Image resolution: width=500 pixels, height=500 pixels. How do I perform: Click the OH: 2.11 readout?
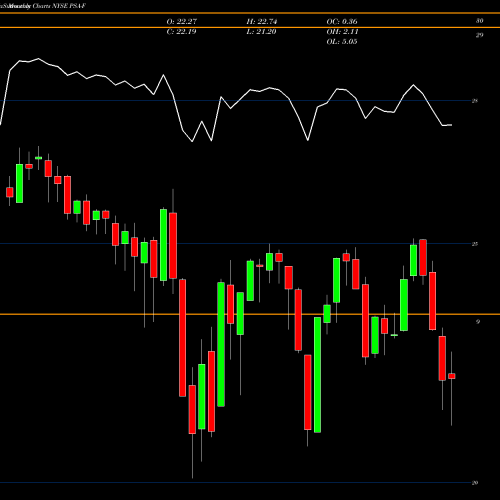coord(342,31)
